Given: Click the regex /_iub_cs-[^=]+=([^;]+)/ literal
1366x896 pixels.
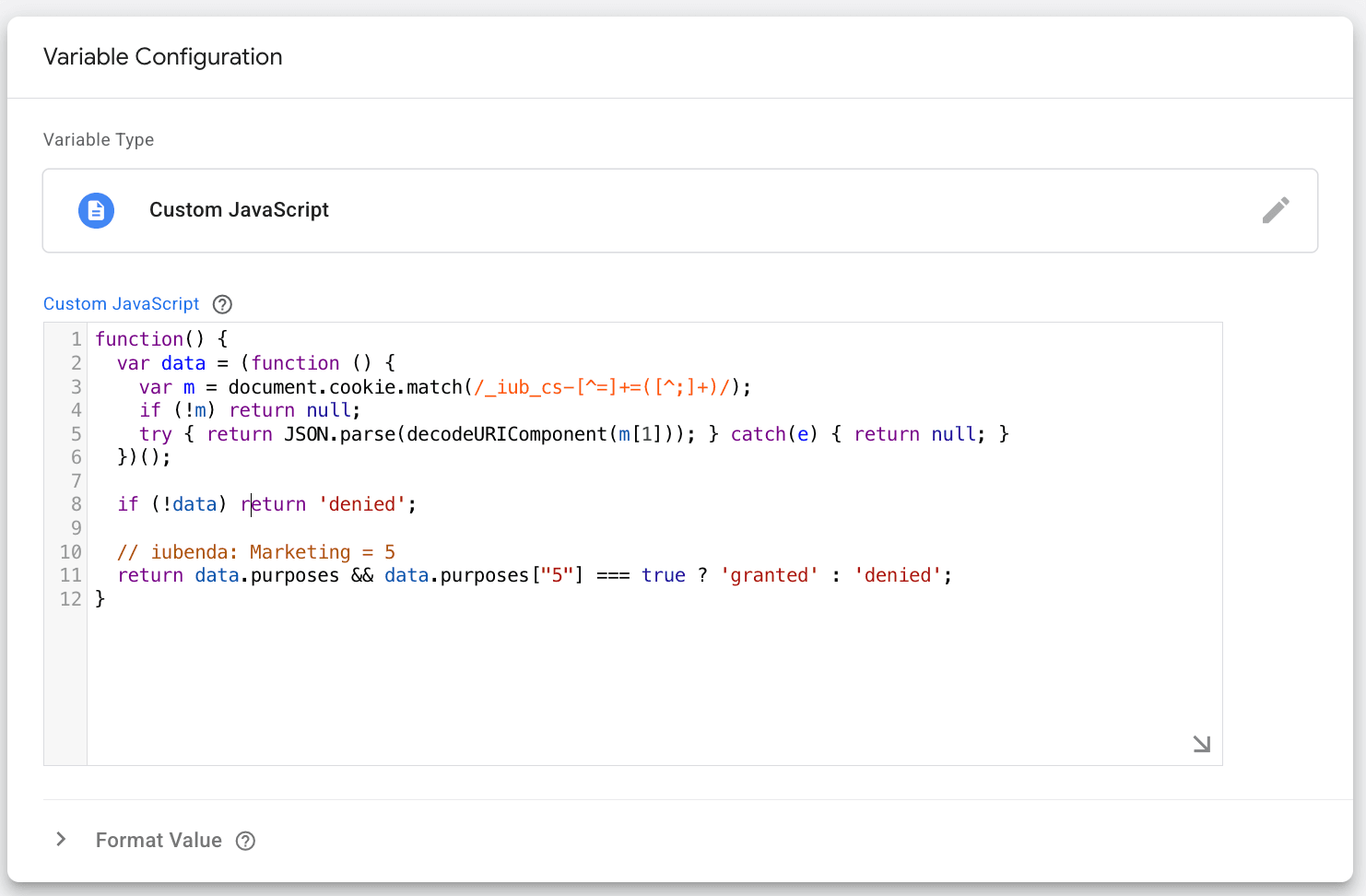Looking at the screenshot, I should (602, 387).
